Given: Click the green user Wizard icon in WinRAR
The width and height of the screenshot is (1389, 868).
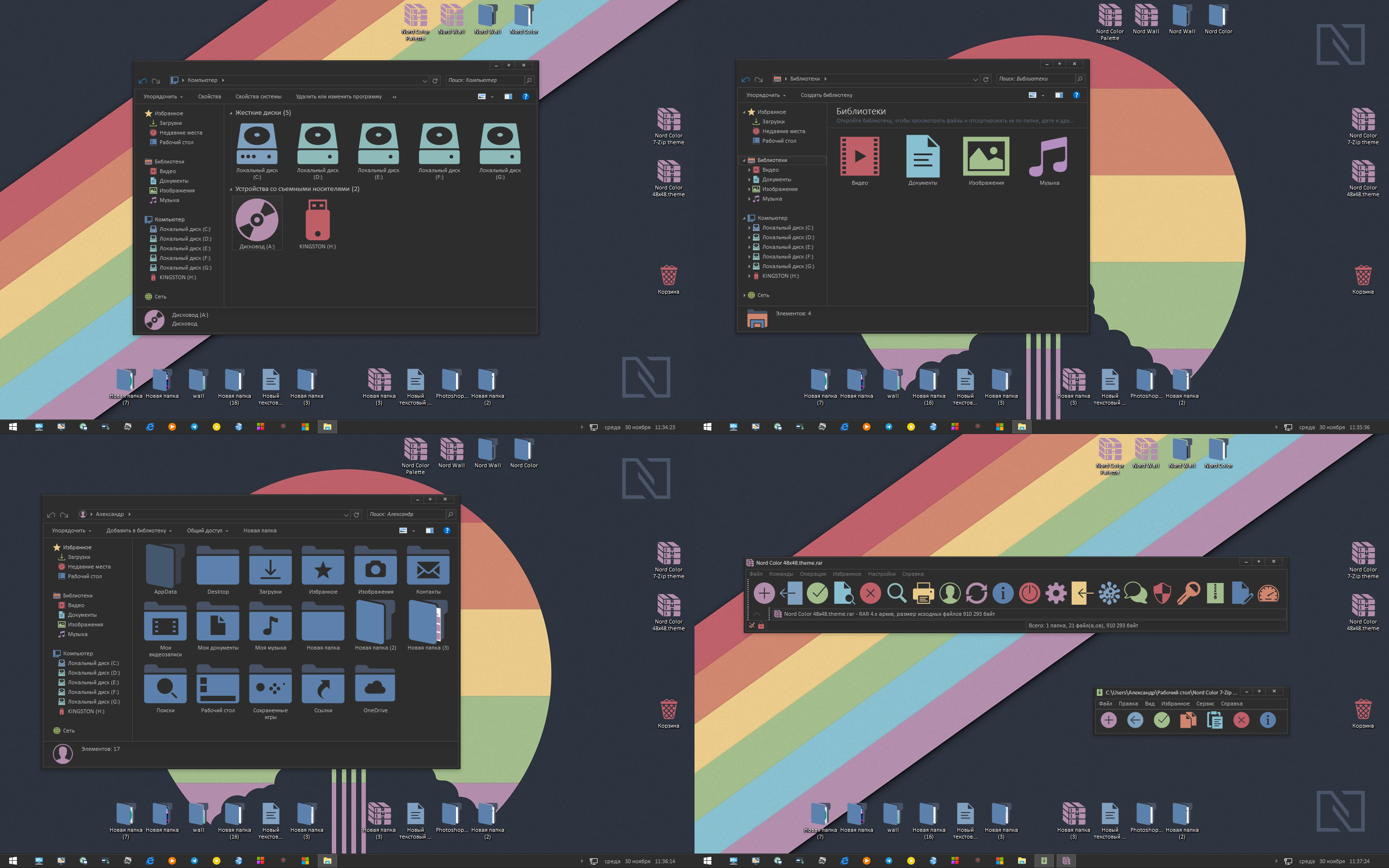Looking at the screenshot, I should pos(950,593).
